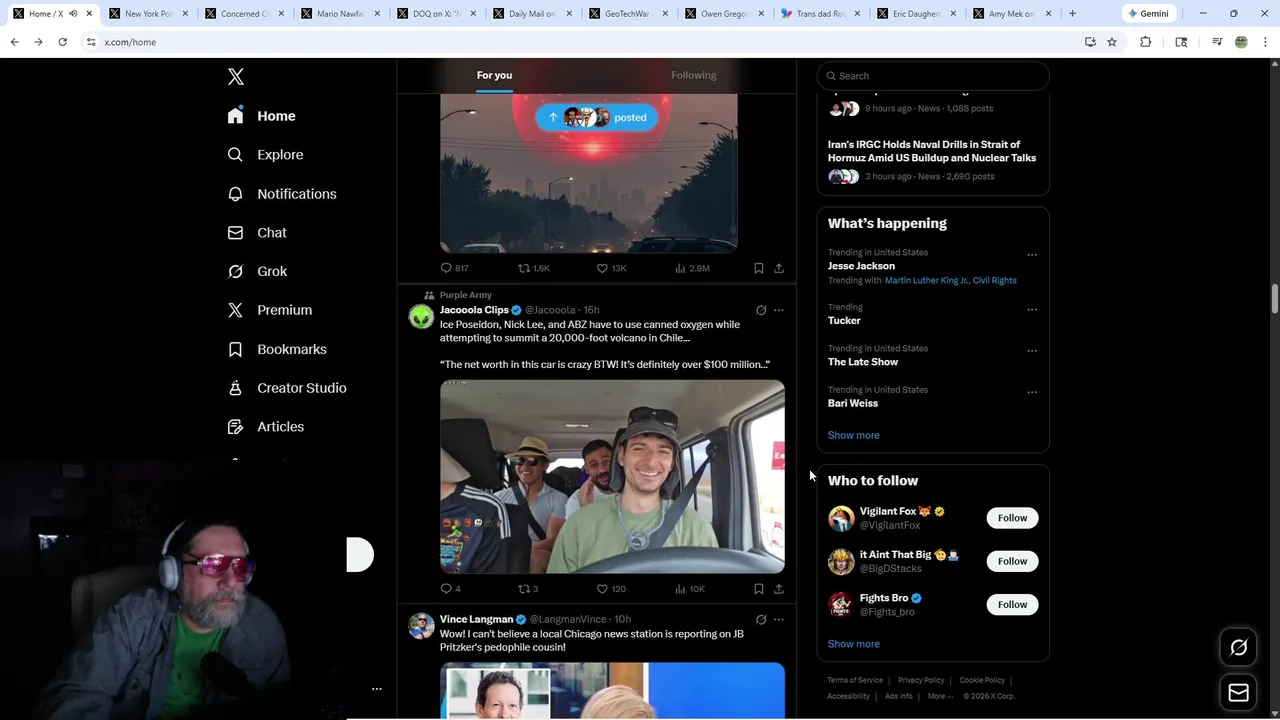Open more options on Vince Langman post
The image size is (1280, 720).
coord(779,619)
